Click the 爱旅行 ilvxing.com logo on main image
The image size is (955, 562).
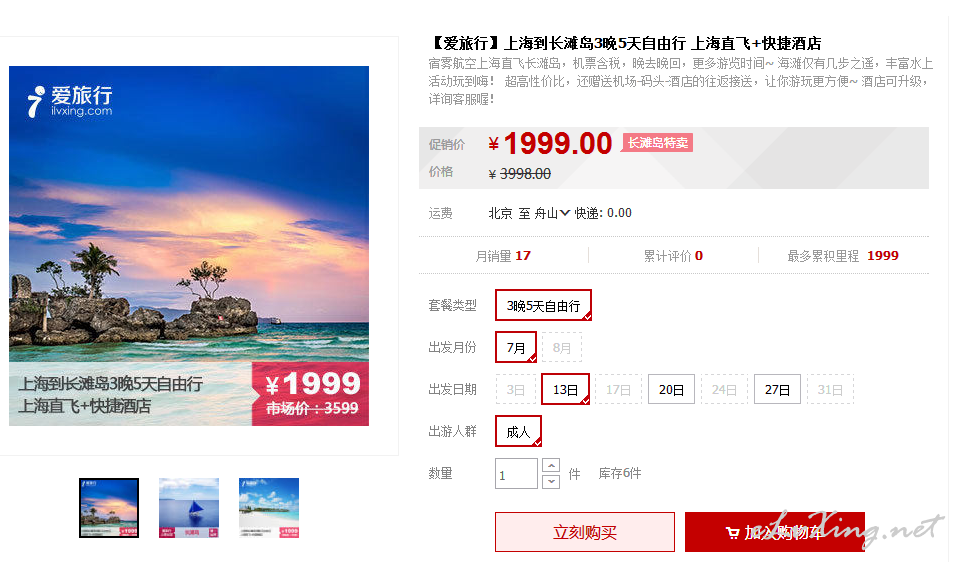[x=70, y=101]
